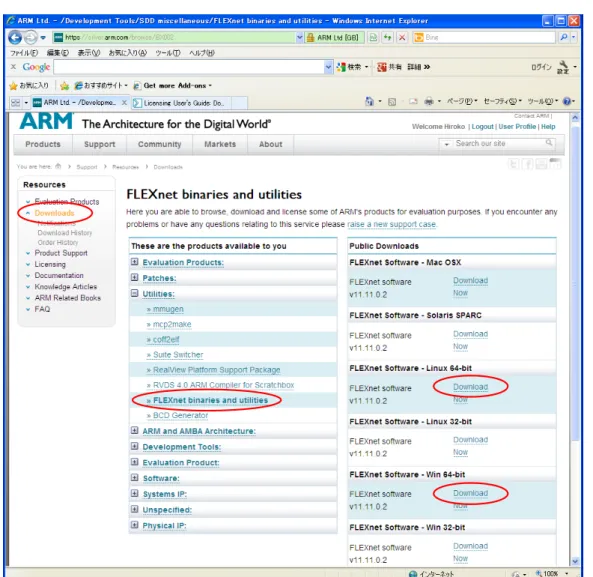This screenshot has width=593, height=577.
Task: Click the add to favorites bar icon
Action: point(65,86)
